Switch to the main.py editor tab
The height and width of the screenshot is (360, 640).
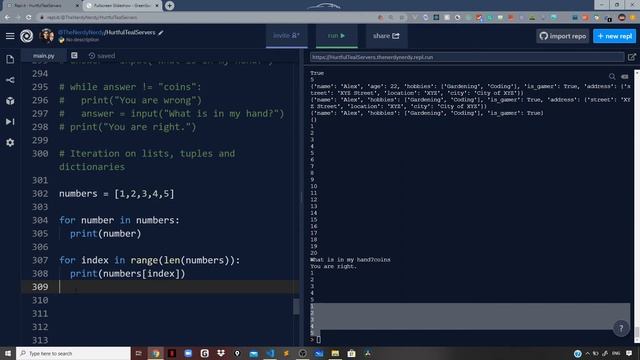click(x=44, y=56)
